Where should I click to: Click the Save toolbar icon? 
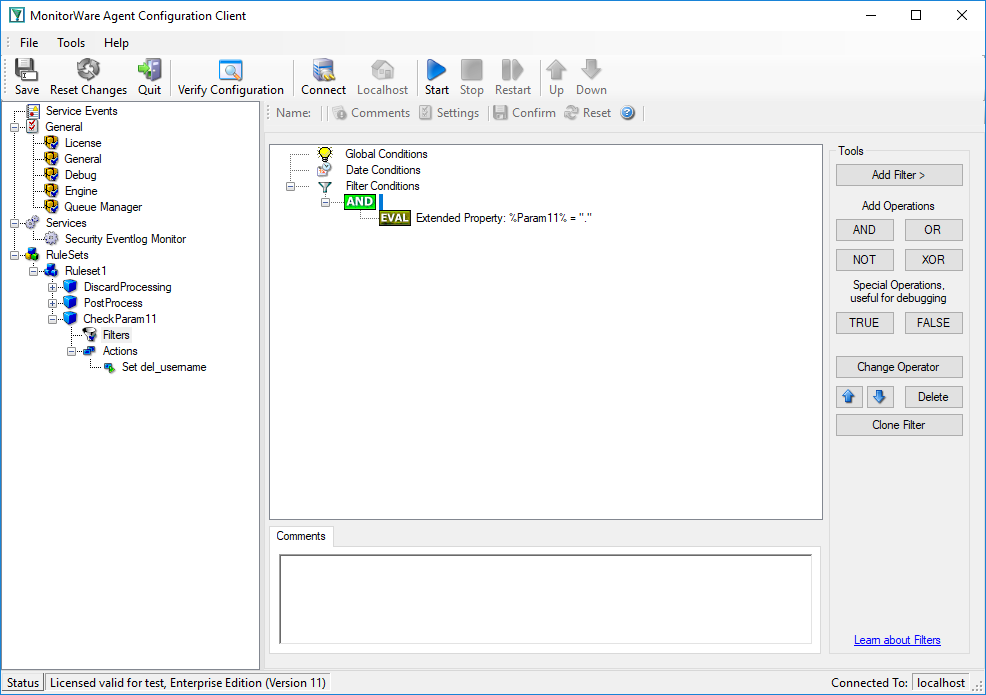tap(26, 77)
